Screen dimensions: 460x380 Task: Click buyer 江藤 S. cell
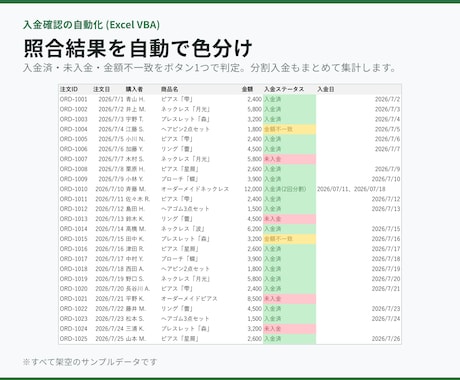click(135, 129)
